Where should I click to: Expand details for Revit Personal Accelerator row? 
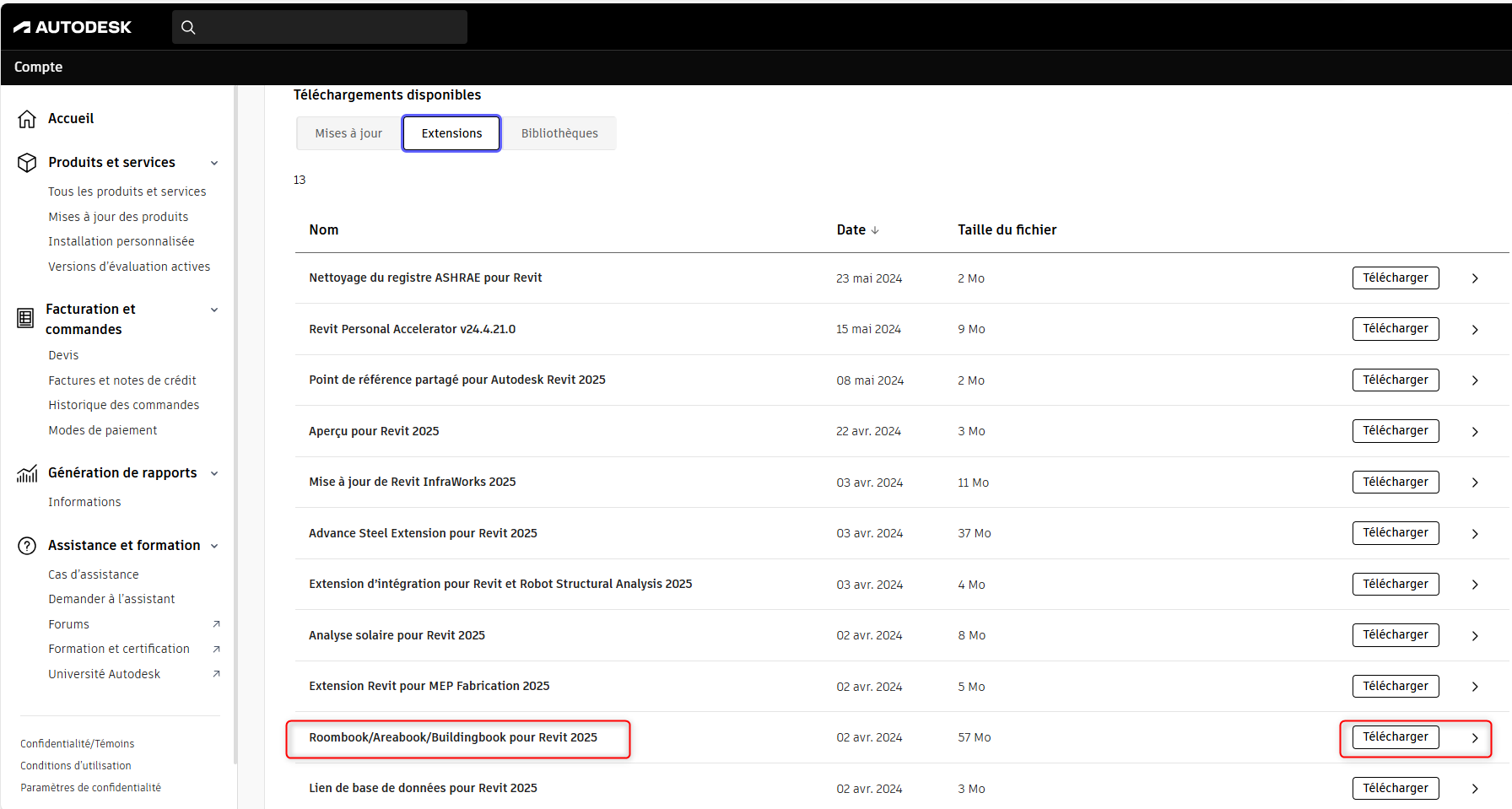1475,330
